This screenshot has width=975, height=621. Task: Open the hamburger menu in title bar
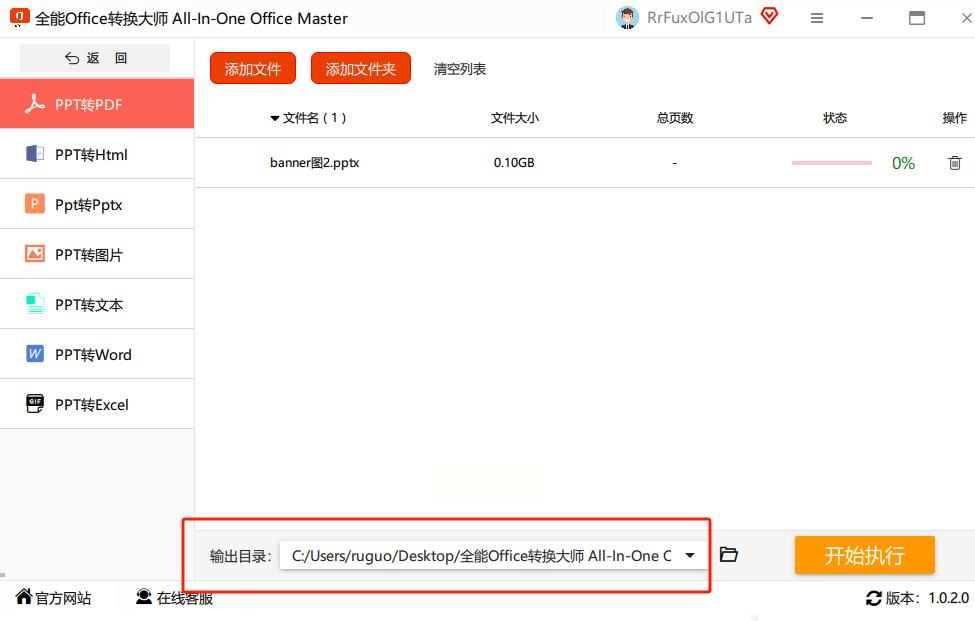tap(817, 18)
